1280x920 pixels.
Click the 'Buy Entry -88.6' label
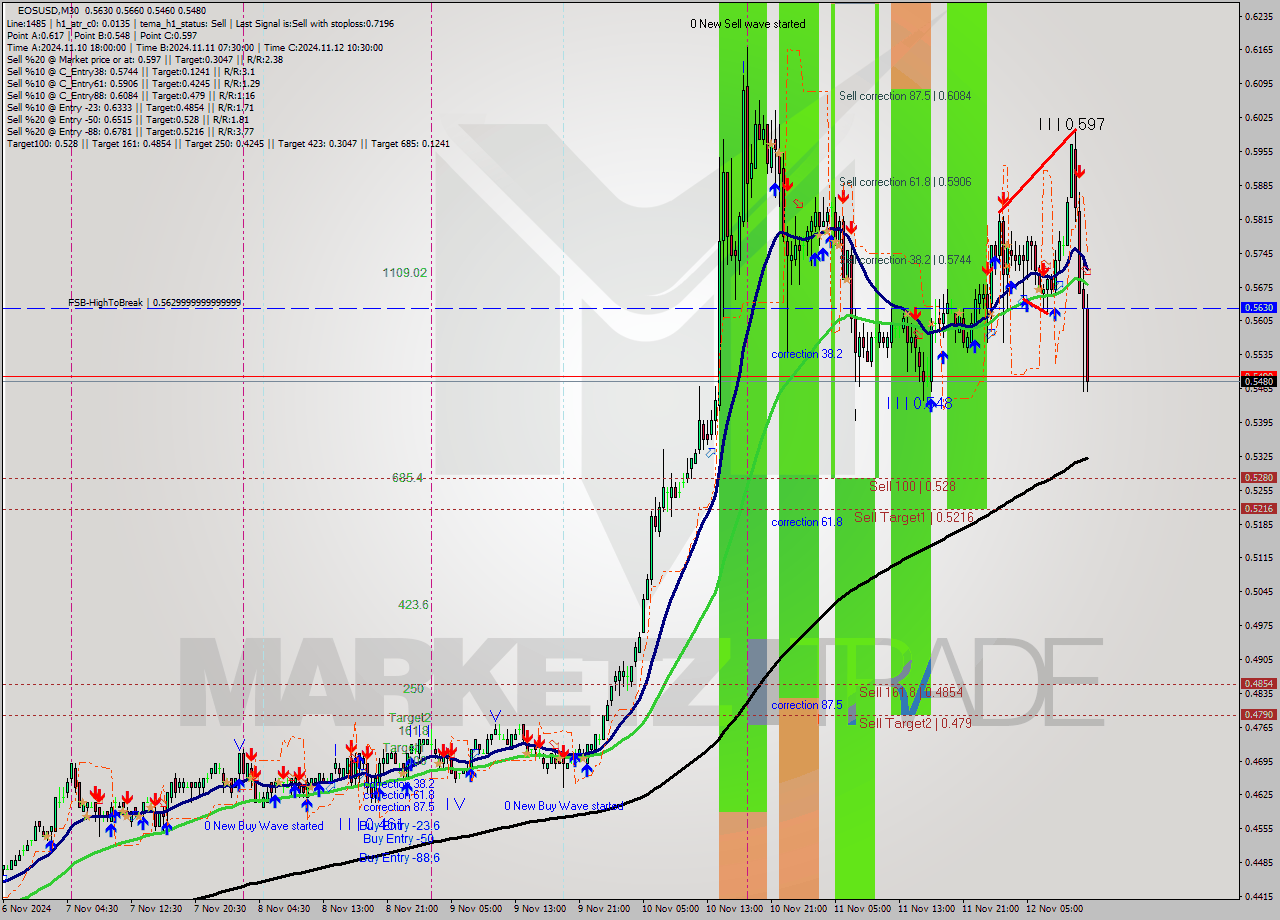point(400,858)
